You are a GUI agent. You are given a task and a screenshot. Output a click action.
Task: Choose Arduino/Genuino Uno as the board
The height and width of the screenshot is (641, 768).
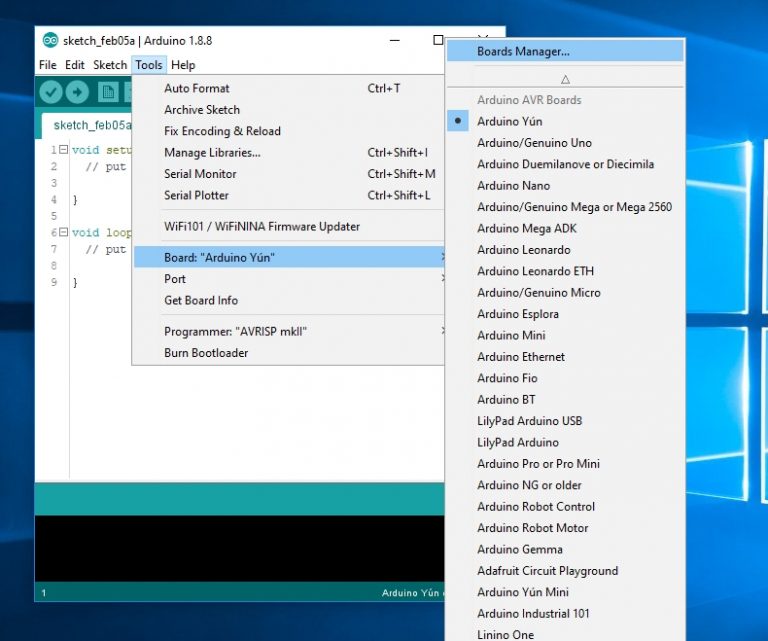tap(534, 143)
